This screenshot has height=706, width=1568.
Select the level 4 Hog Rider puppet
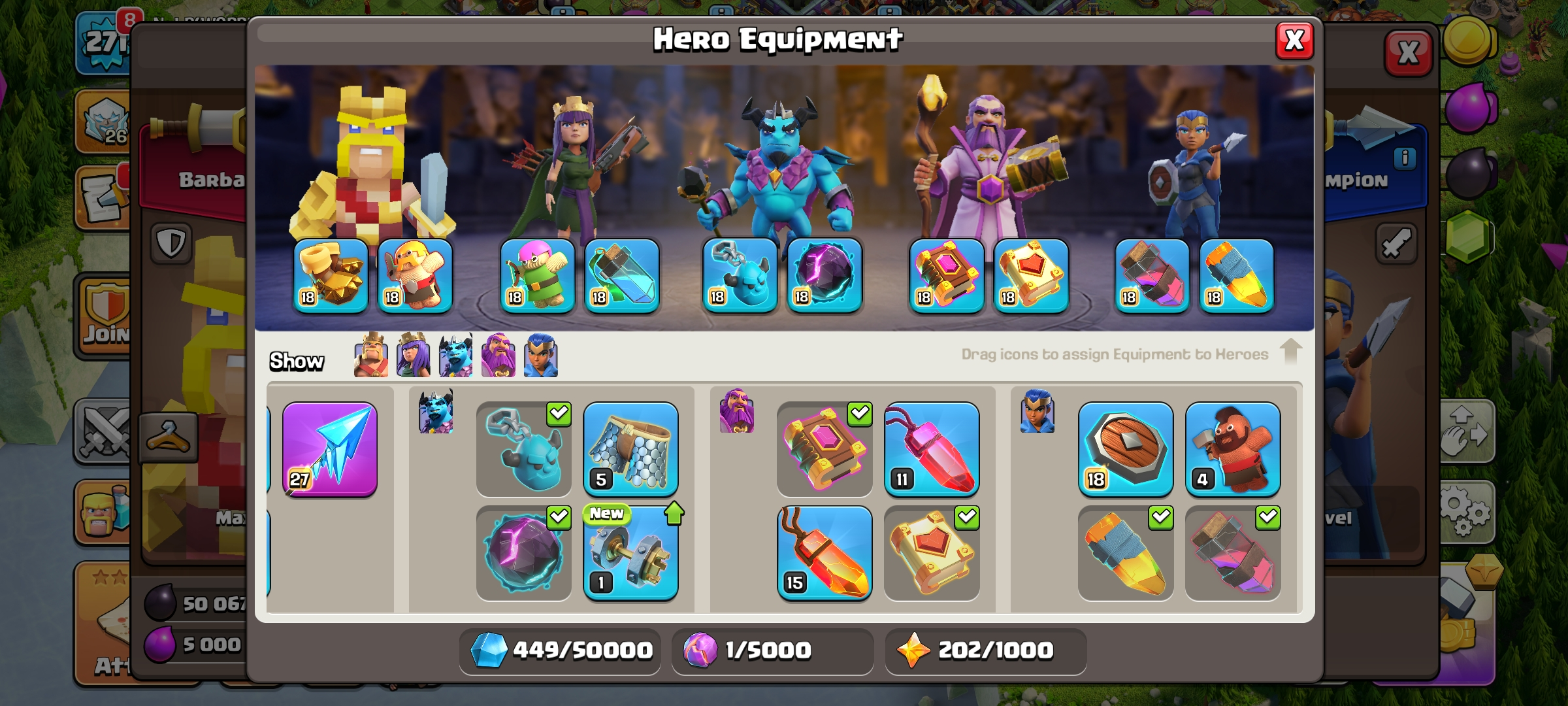point(1233,450)
